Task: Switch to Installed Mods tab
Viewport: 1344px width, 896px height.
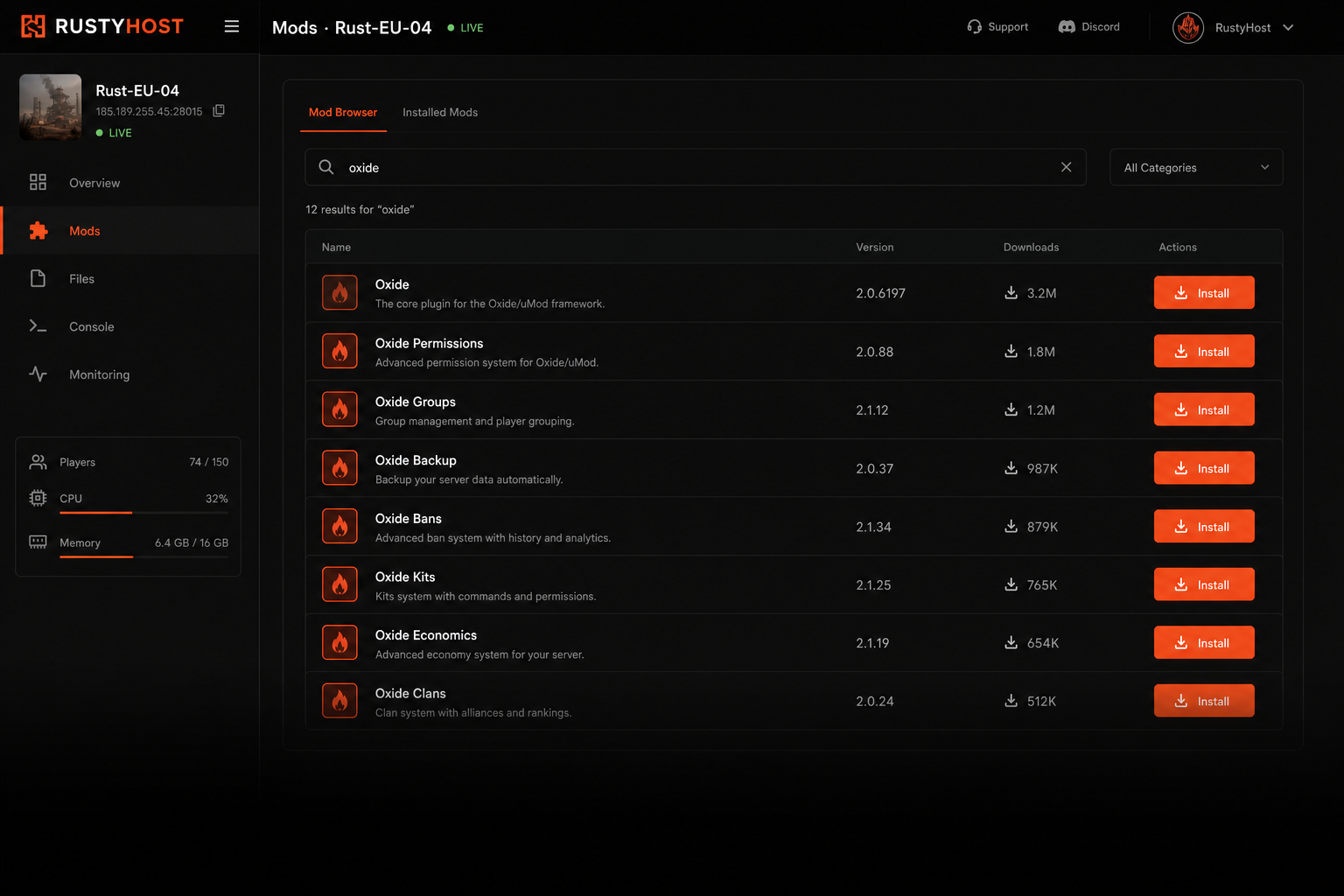Action: click(440, 113)
